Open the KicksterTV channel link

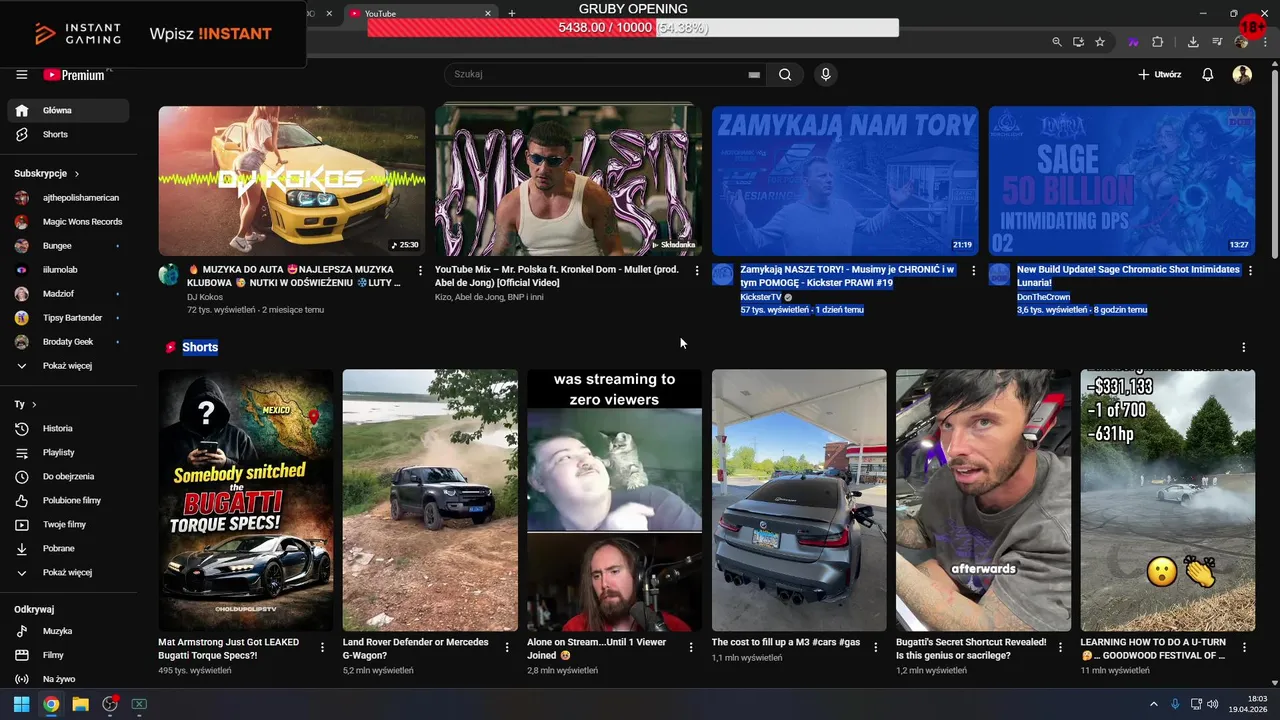760,297
